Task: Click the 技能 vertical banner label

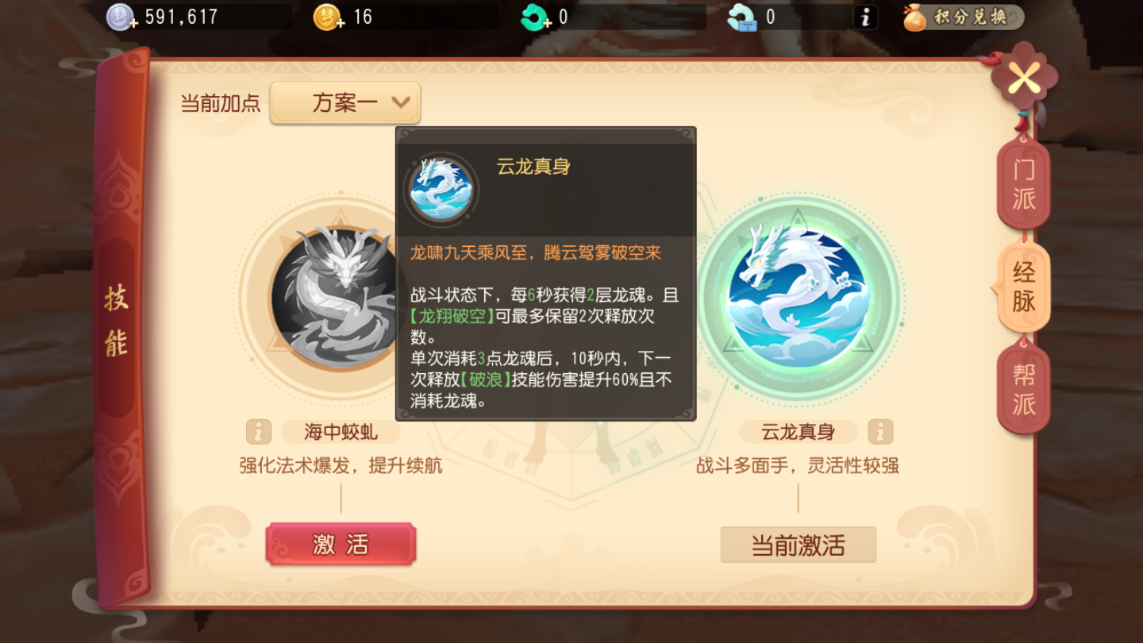Action: (x=117, y=321)
